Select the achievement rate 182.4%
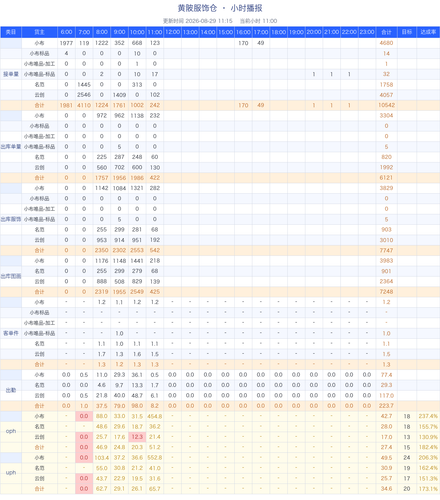The width and height of the screenshot is (440, 500). pyautogui.click(x=428, y=447)
